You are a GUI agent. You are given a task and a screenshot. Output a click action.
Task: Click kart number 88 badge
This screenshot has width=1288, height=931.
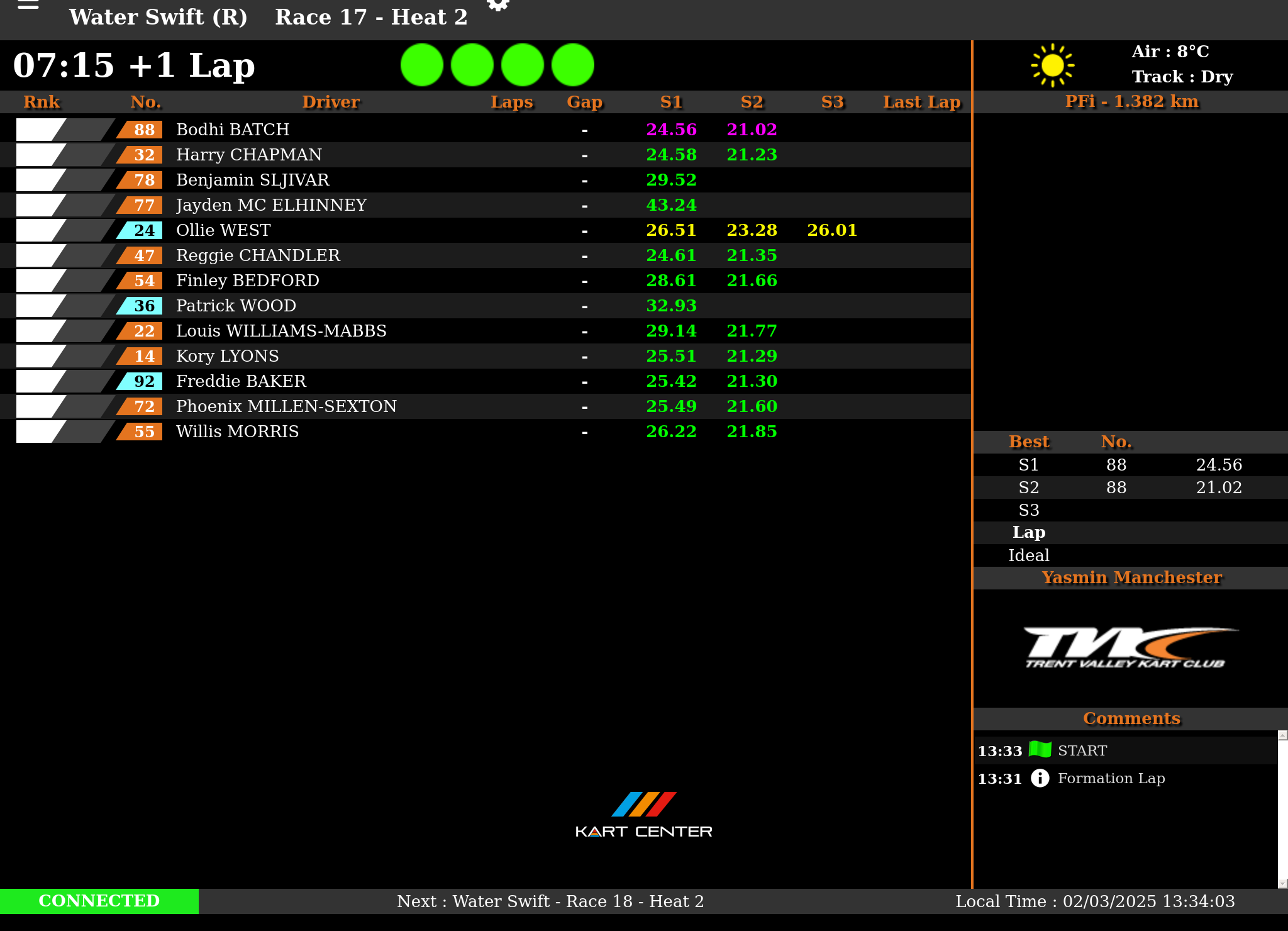coord(143,130)
